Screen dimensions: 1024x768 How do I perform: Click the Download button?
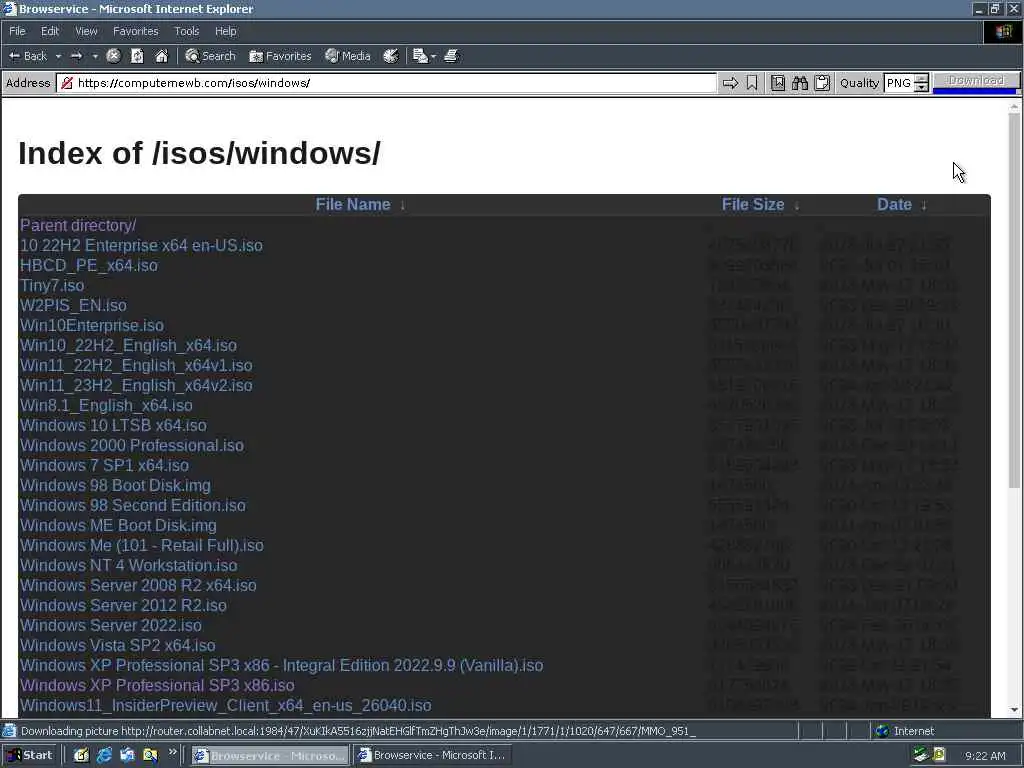point(976,80)
